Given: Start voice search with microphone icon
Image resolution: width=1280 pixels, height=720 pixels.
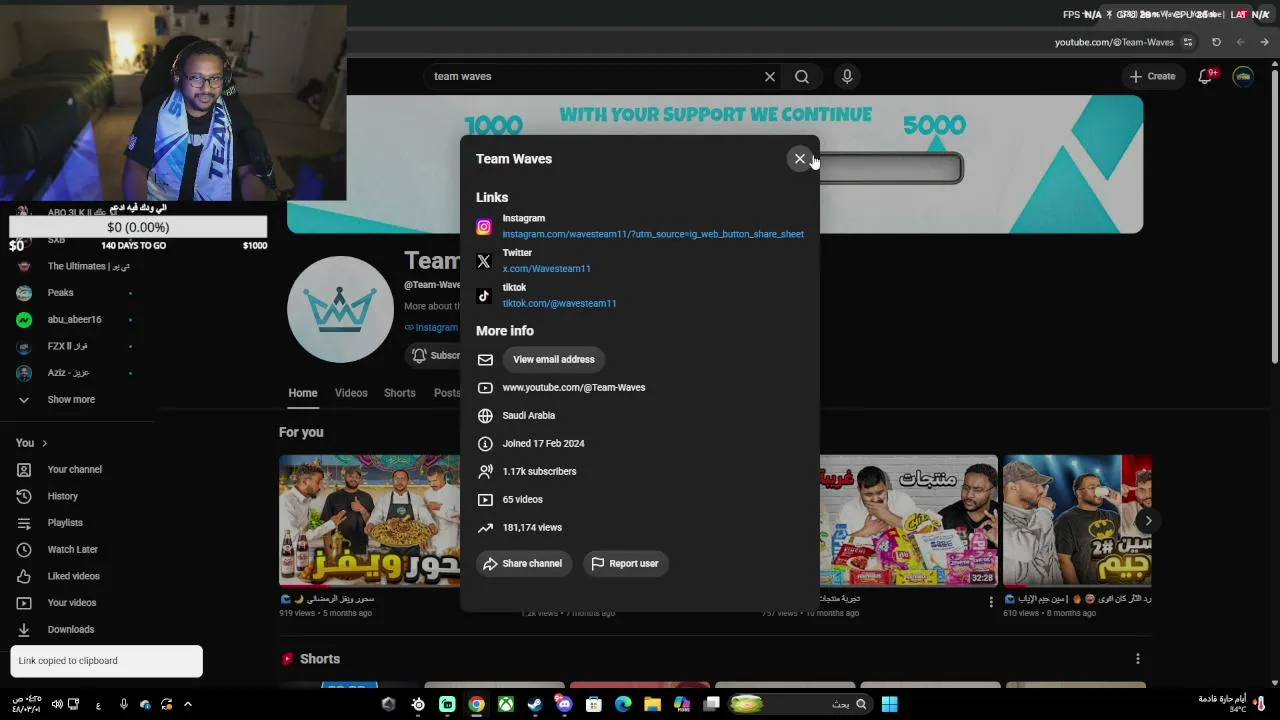Looking at the screenshot, I should pyautogui.click(x=847, y=76).
